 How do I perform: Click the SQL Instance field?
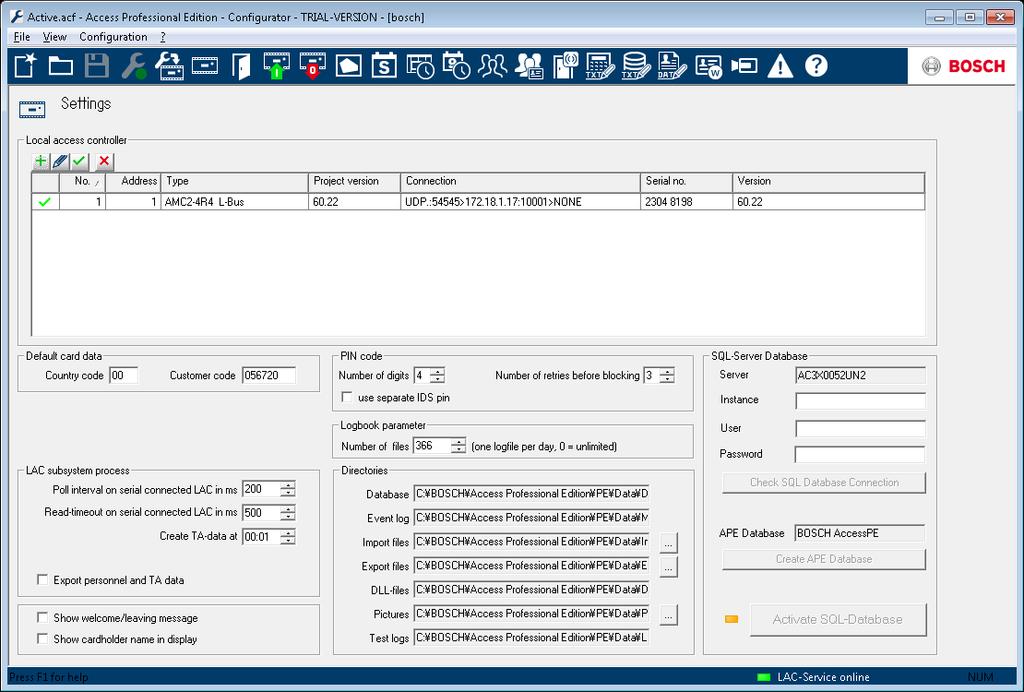pyautogui.click(x=860, y=400)
